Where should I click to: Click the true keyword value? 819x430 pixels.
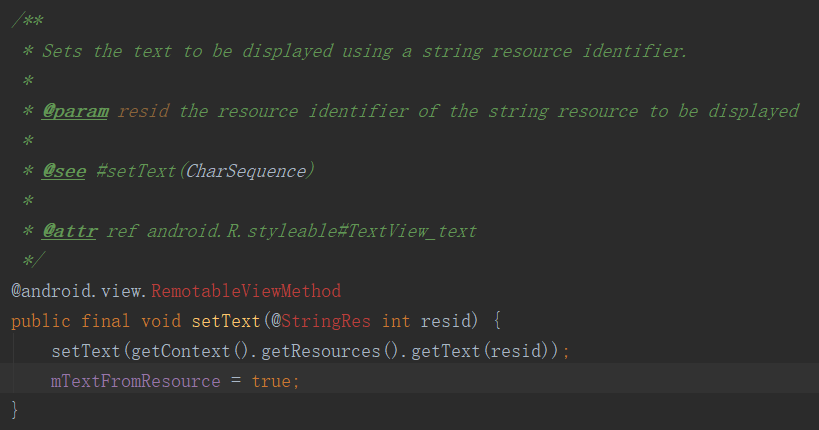click(x=271, y=381)
